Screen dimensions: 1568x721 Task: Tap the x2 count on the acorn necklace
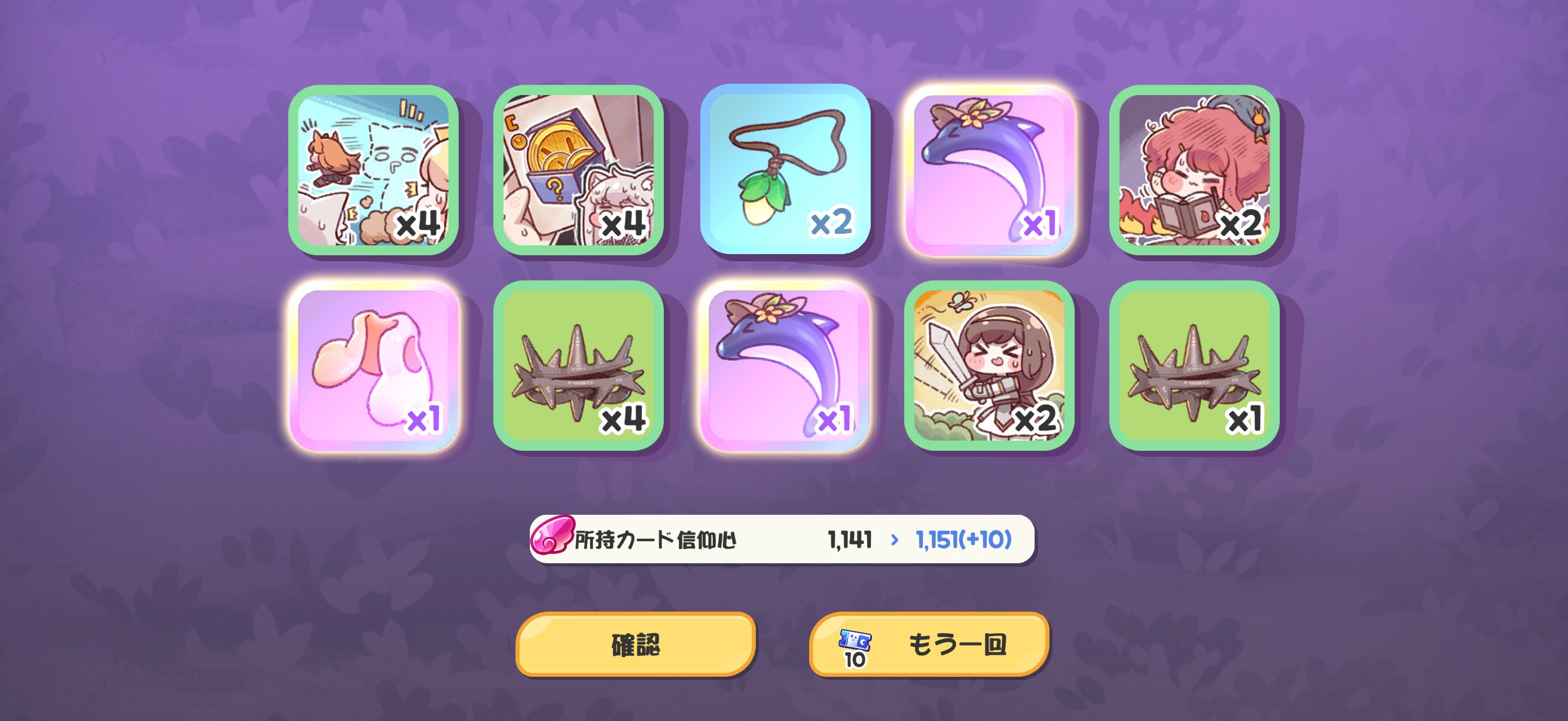point(831,222)
